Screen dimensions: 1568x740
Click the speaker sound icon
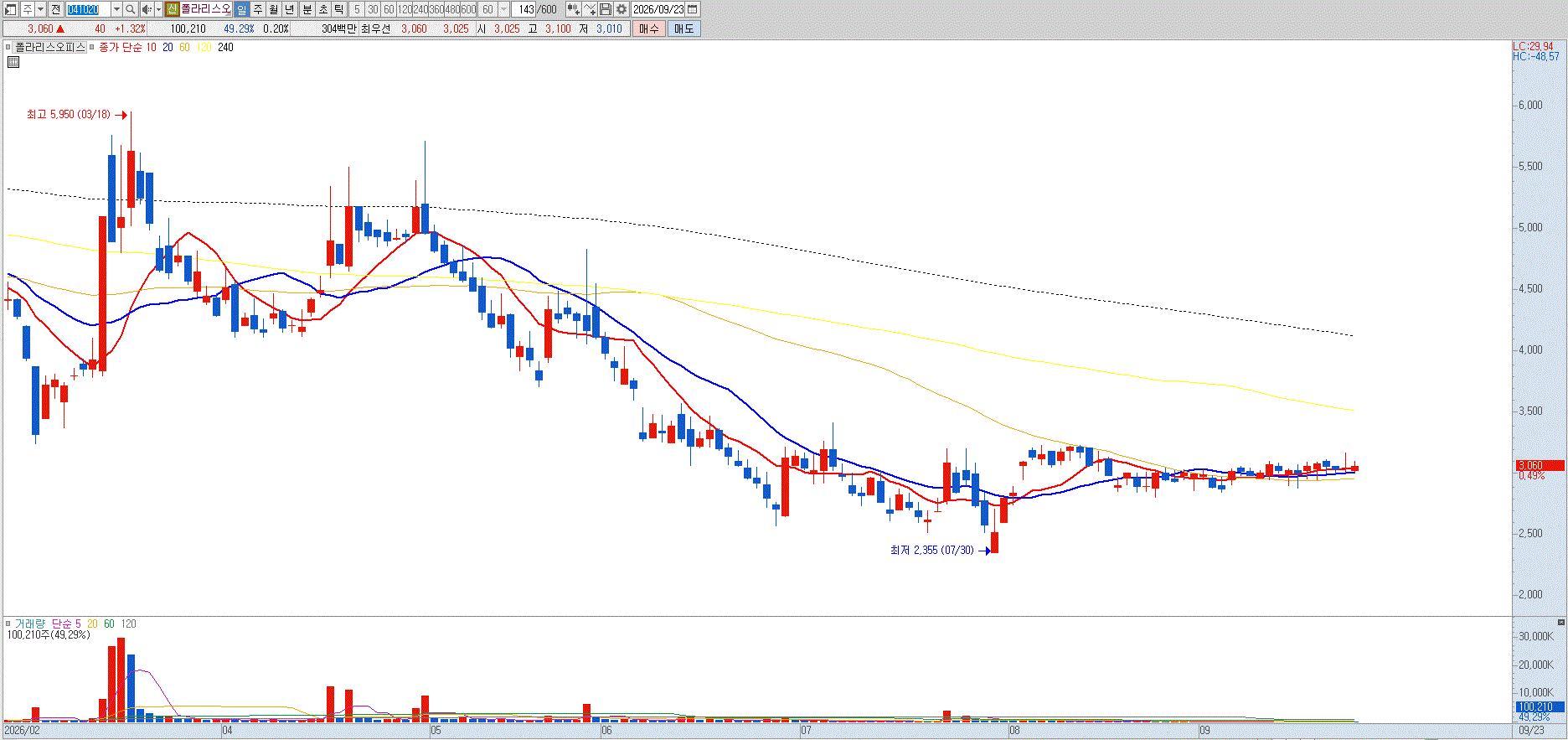tap(147, 9)
